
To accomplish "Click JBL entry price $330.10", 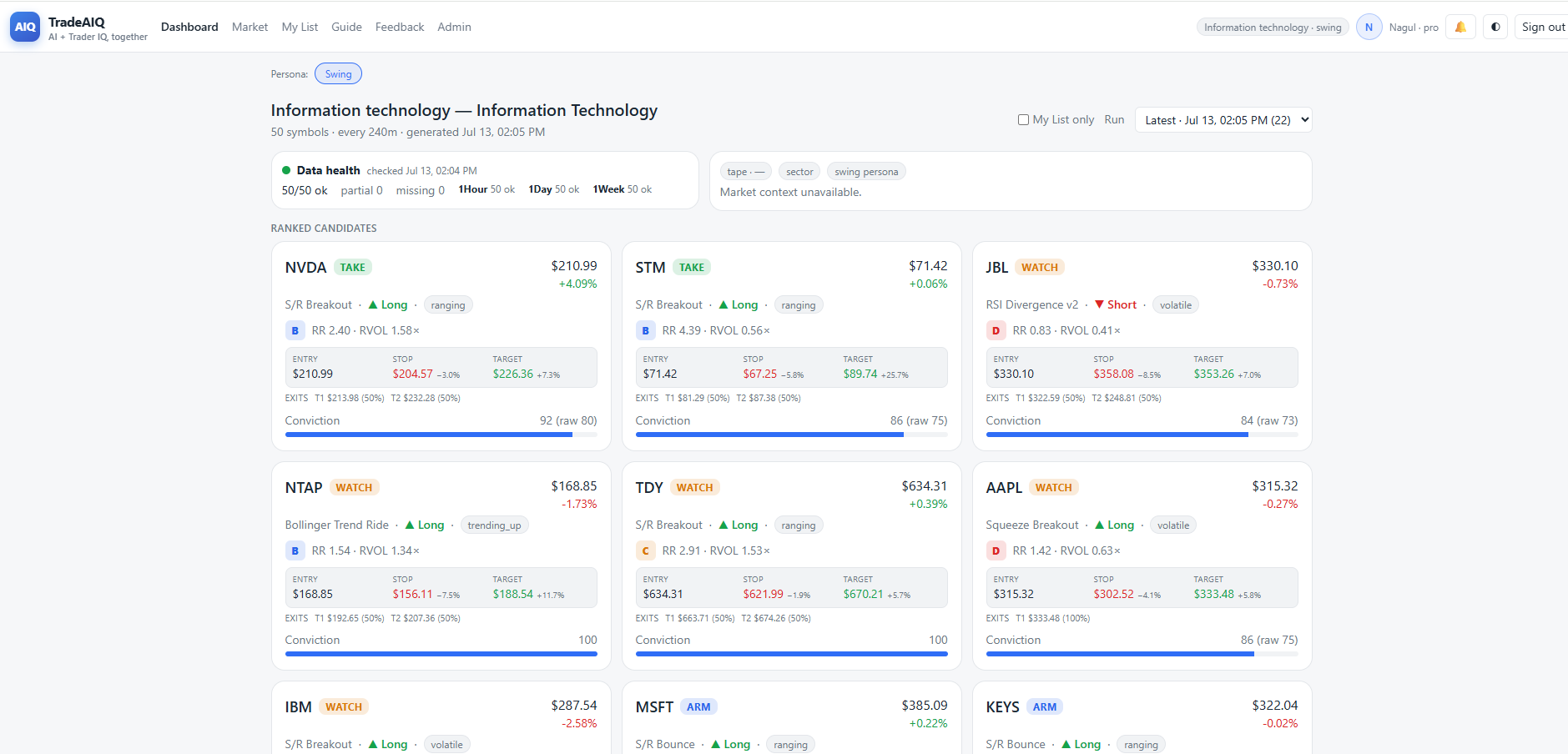I will [x=1013, y=374].
